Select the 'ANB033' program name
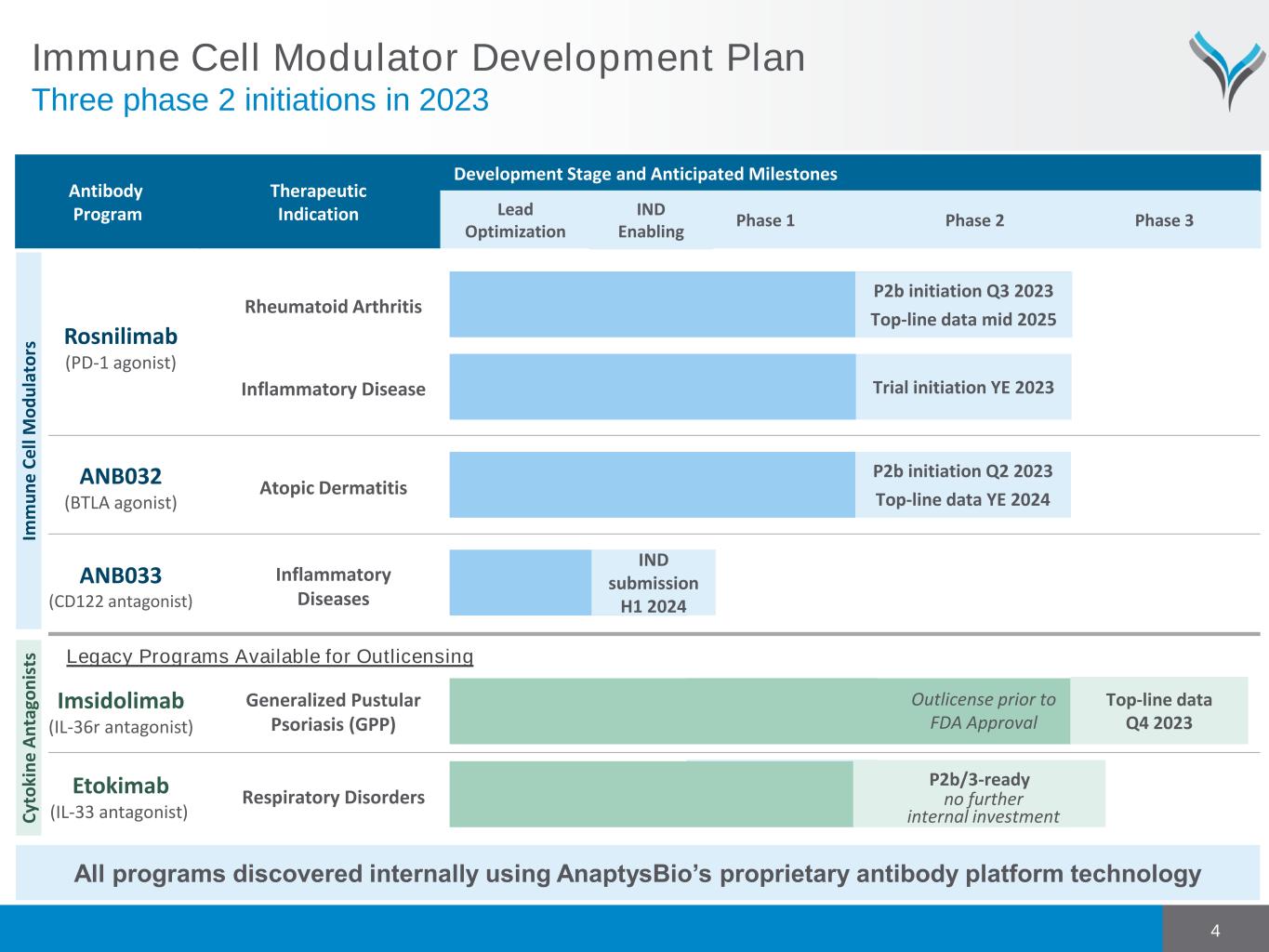 pyautogui.click(x=121, y=575)
